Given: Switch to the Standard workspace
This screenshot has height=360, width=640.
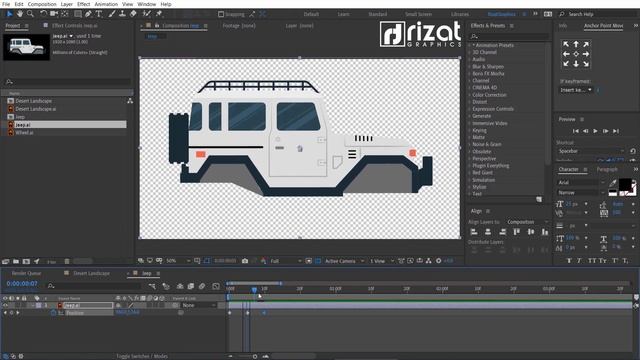Looking at the screenshot, I should click(x=378, y=14).
